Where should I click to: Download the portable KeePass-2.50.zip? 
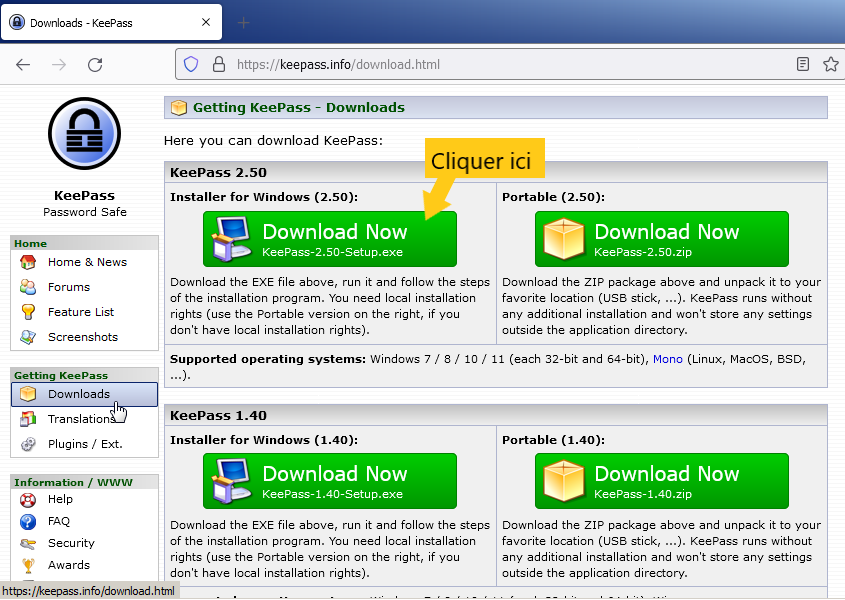[662, 239]
